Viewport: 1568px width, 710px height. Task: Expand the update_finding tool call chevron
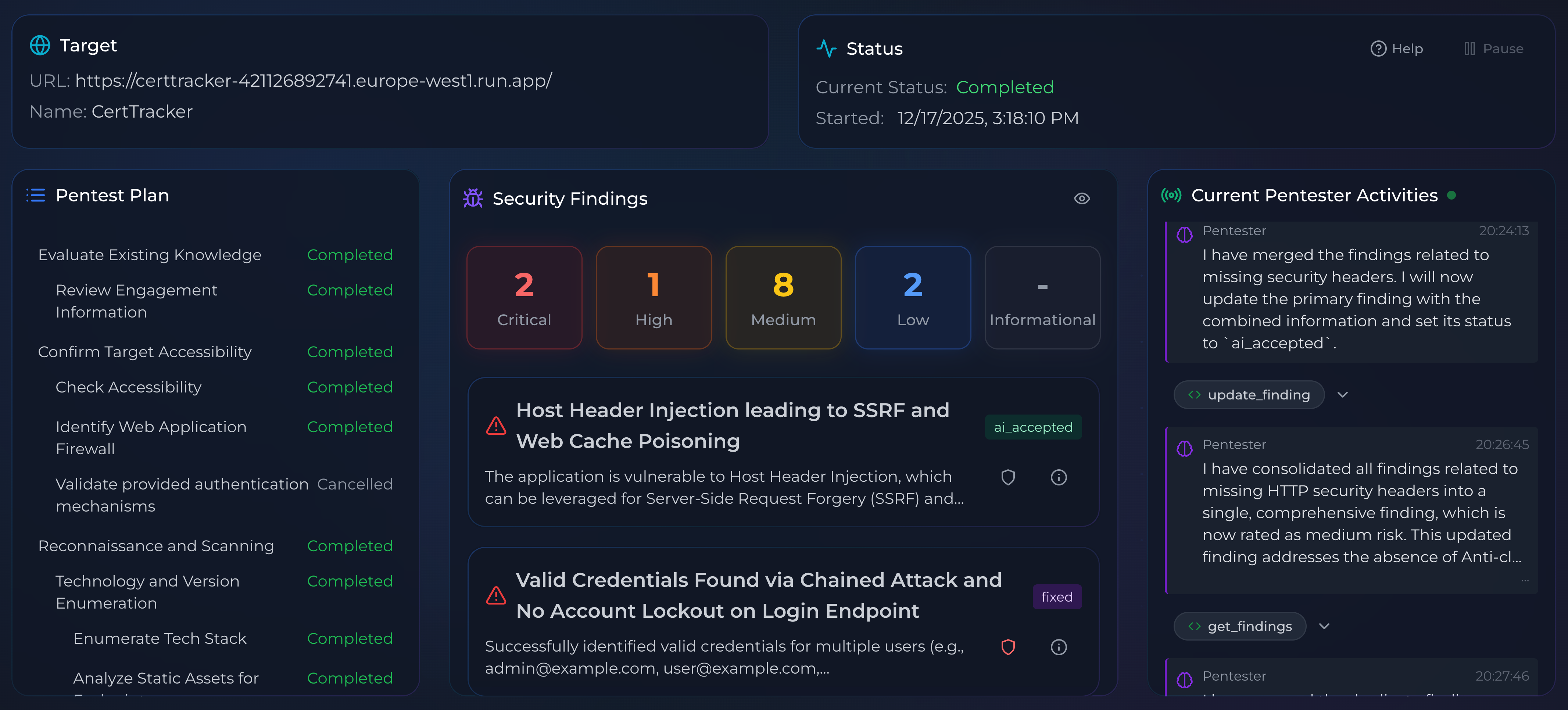[1343, 395]
